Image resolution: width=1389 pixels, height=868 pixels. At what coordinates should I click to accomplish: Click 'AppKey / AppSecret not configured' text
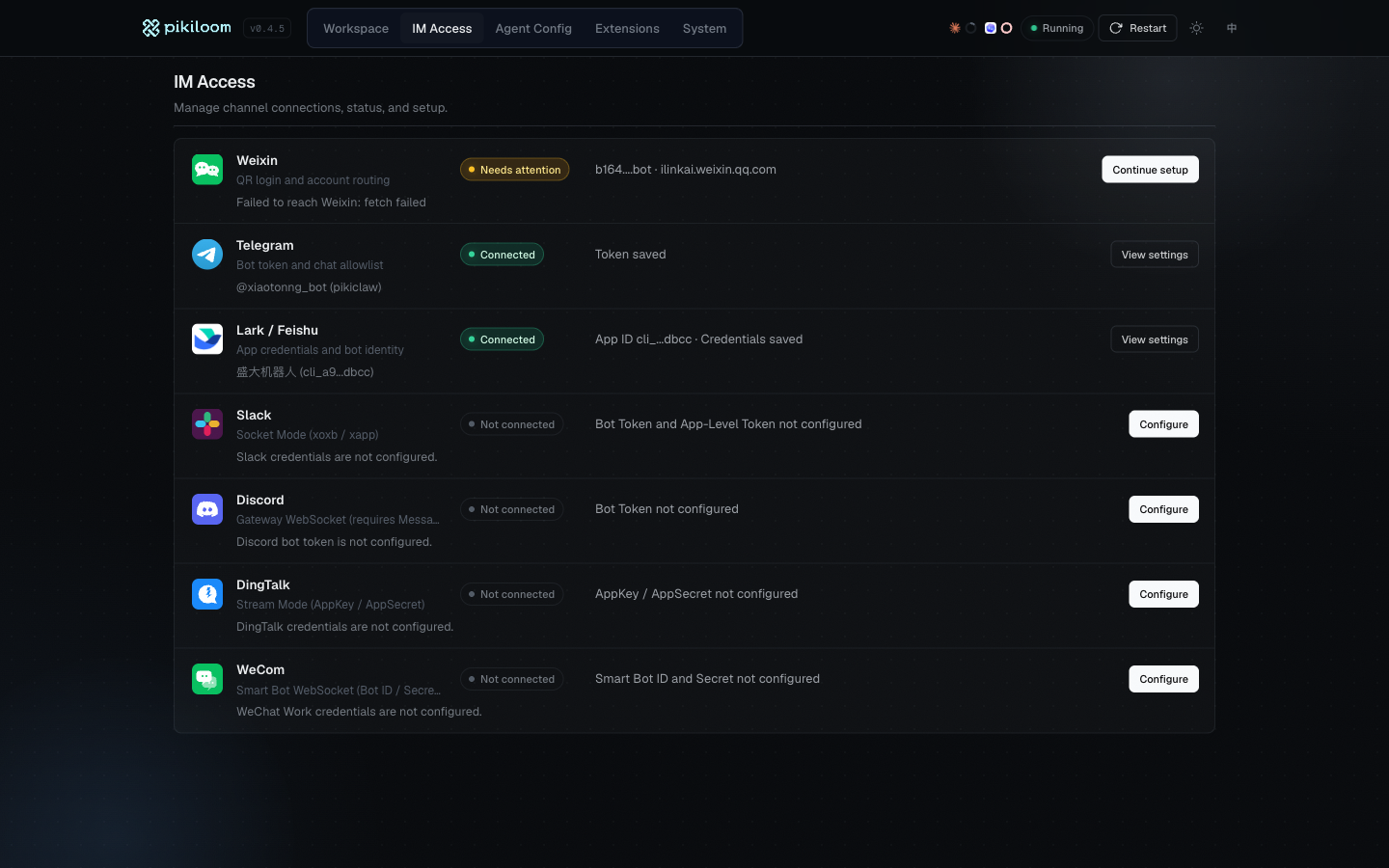coord(696,594)
